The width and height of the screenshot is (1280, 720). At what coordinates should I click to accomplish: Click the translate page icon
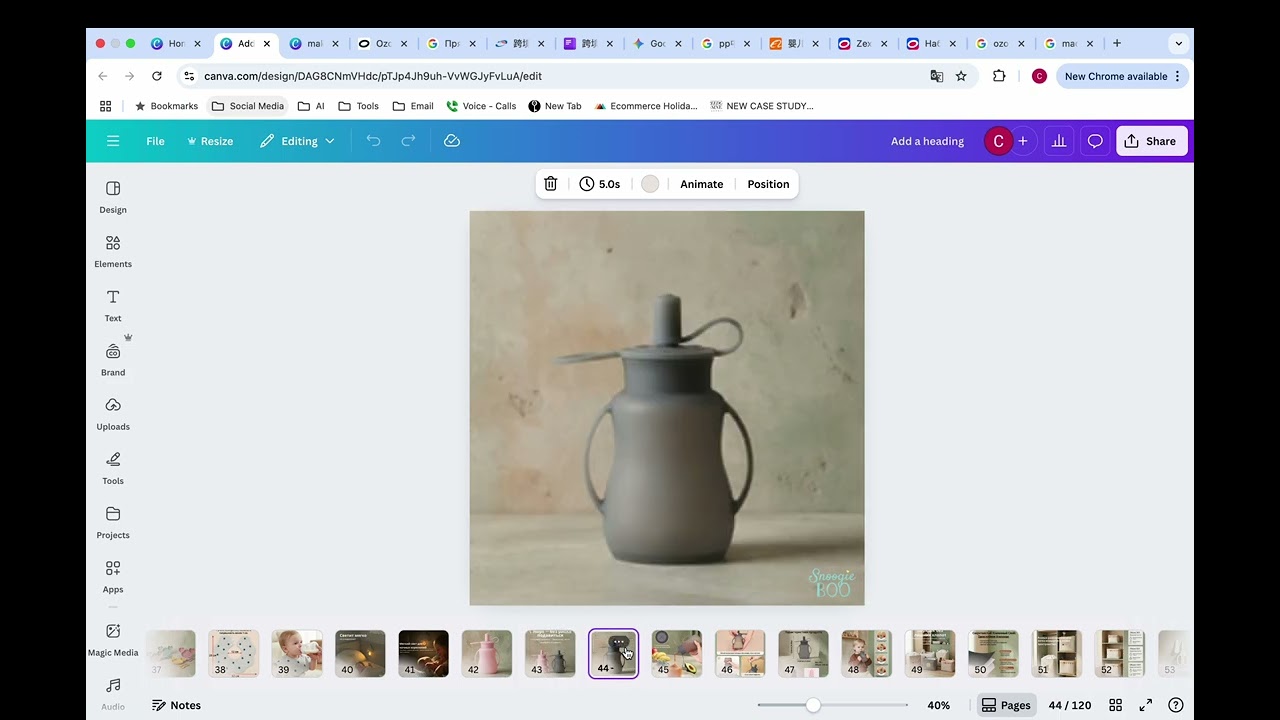pyautogui.click(x=937, y=76)
